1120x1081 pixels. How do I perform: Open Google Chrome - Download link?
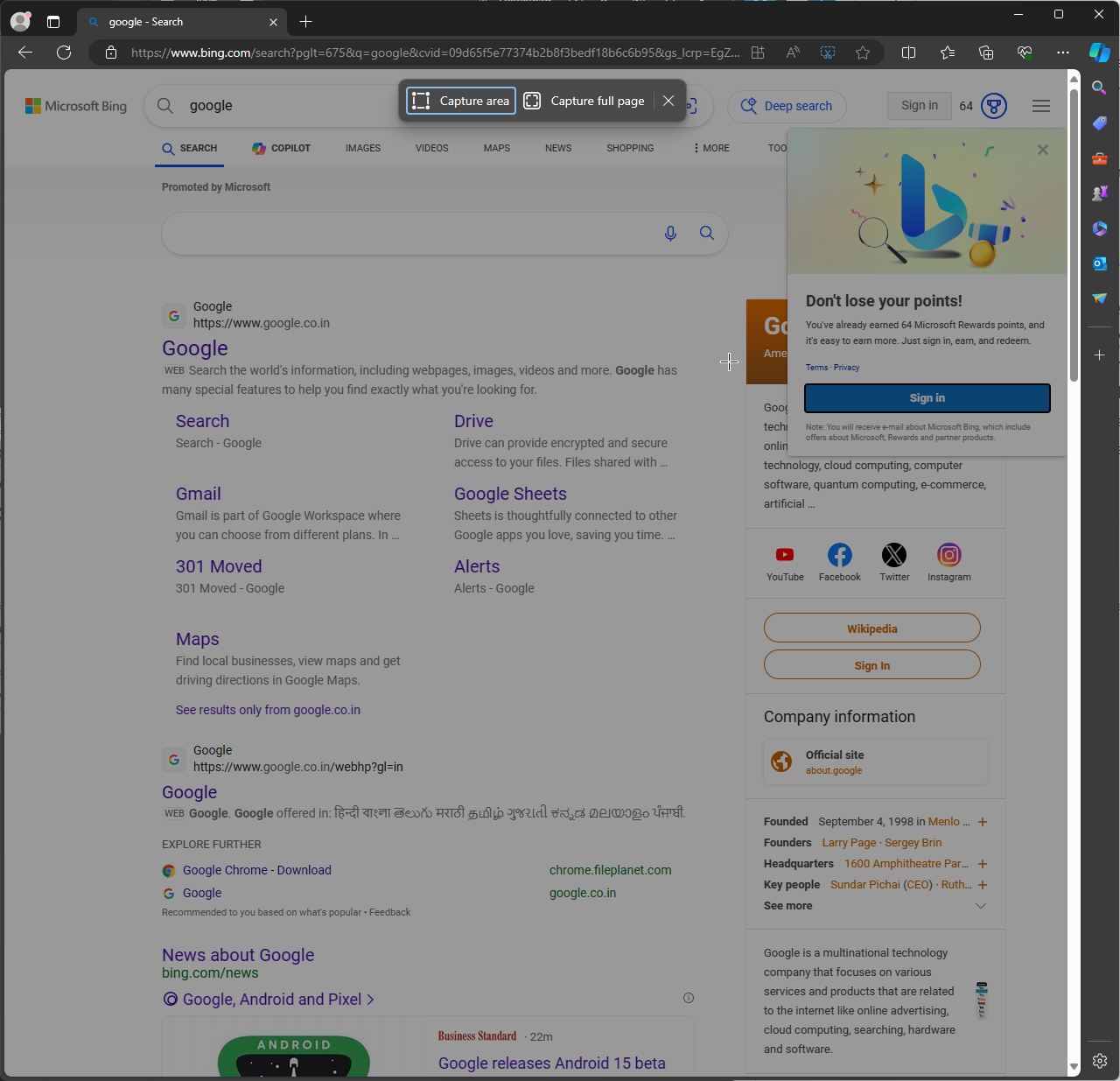coord(257,870)
